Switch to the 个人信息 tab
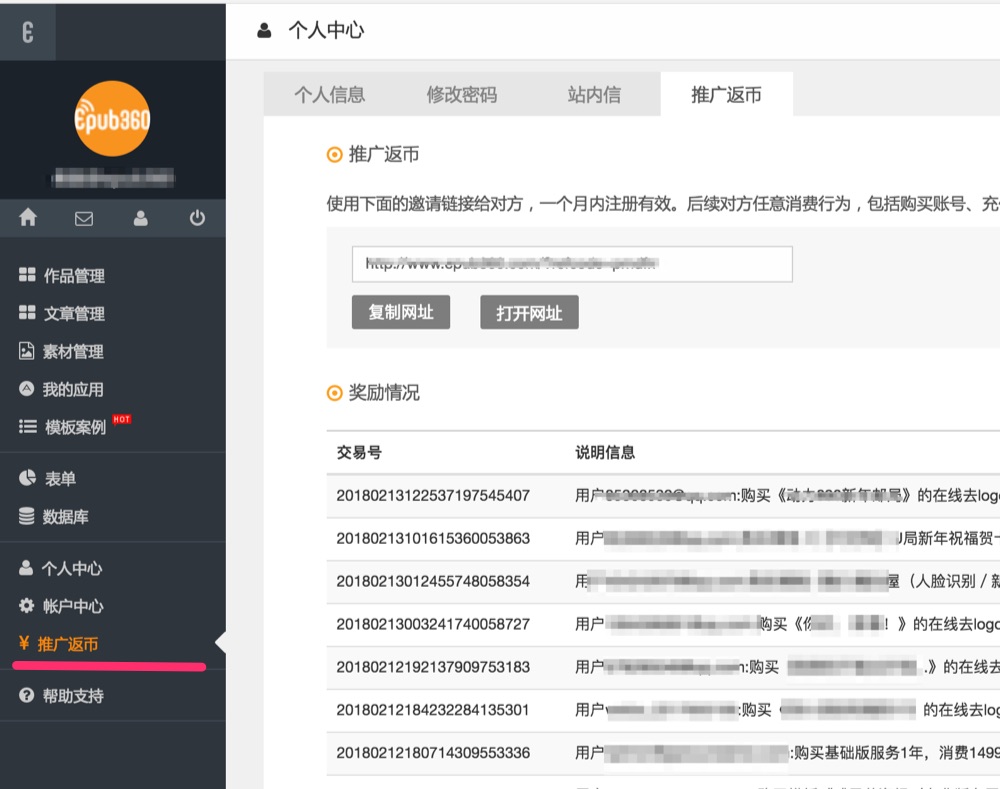Image resolution: width=1000 pixels, height=789 pixels. point(329,95)
